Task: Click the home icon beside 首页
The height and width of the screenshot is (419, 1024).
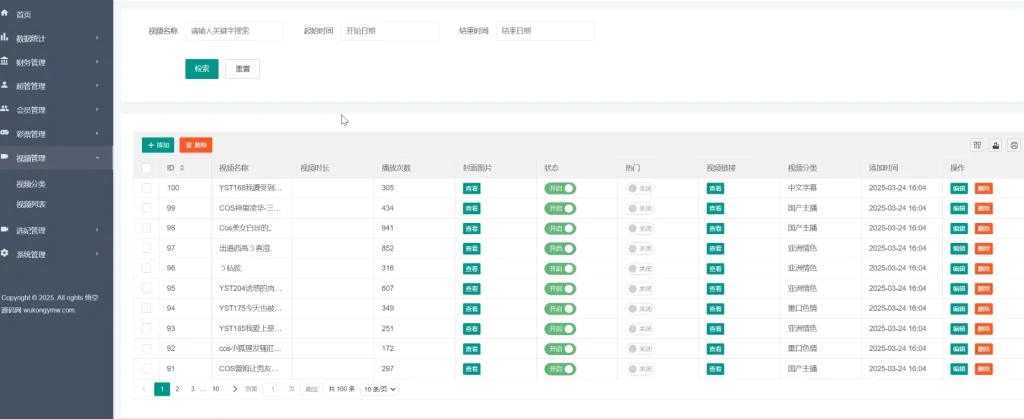Action: point(6,14)
